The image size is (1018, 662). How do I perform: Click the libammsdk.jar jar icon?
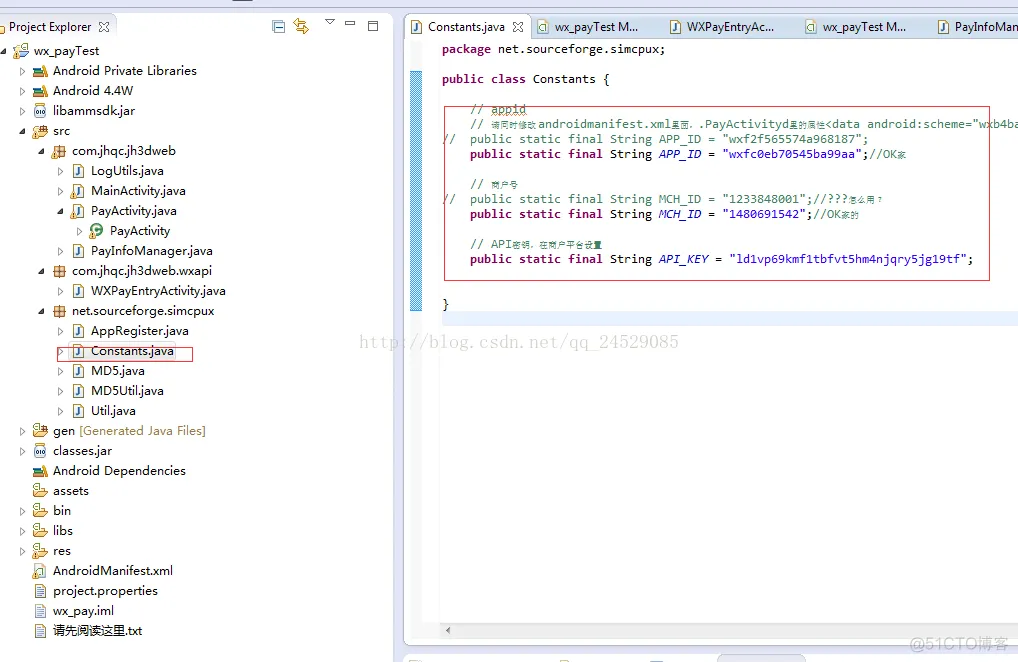point(40,111)
